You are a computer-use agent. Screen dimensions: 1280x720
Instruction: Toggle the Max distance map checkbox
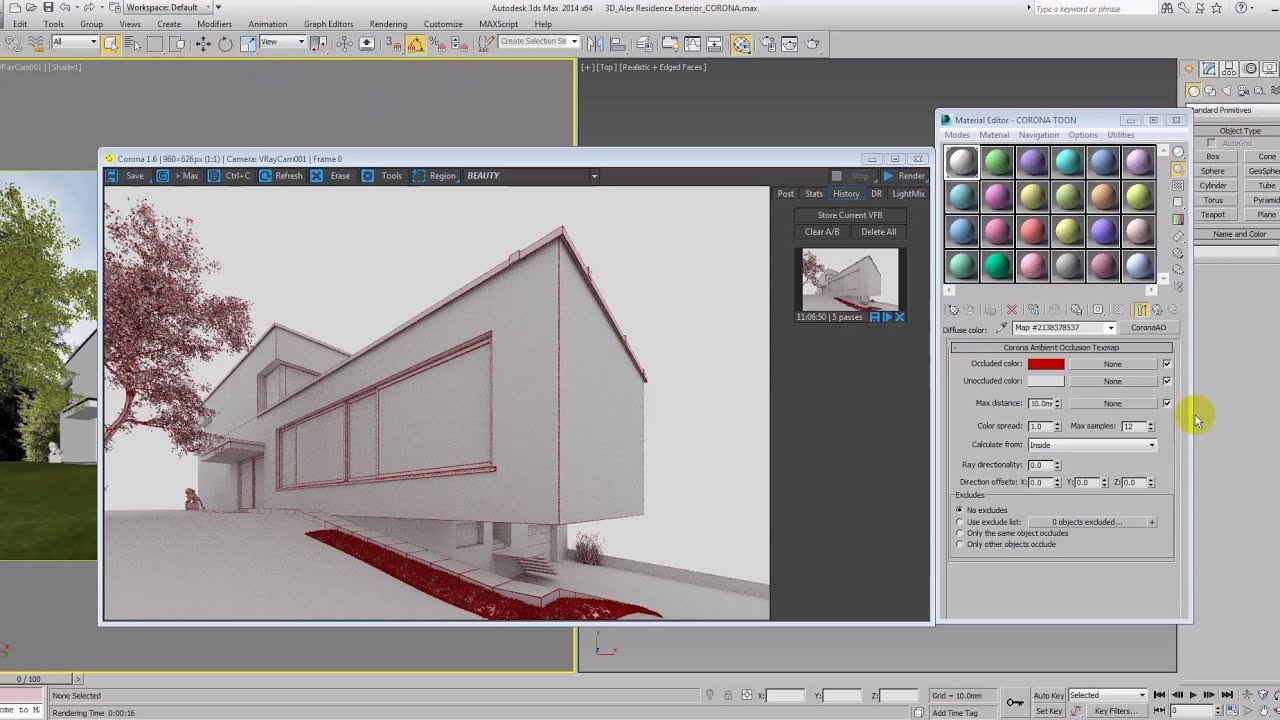pyautogui.click(x=1166, y=403)
